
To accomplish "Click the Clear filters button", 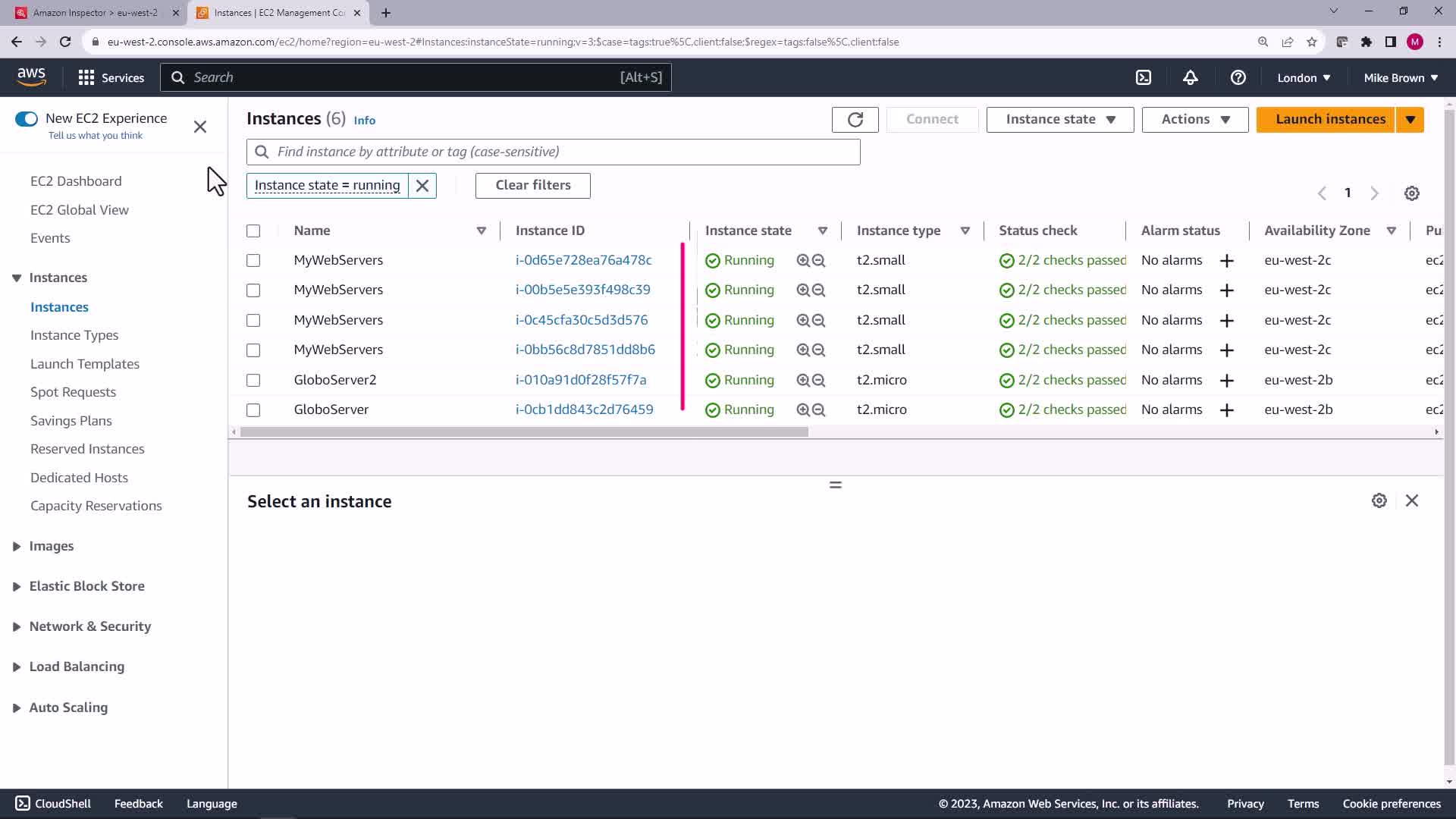I will 532,186.
